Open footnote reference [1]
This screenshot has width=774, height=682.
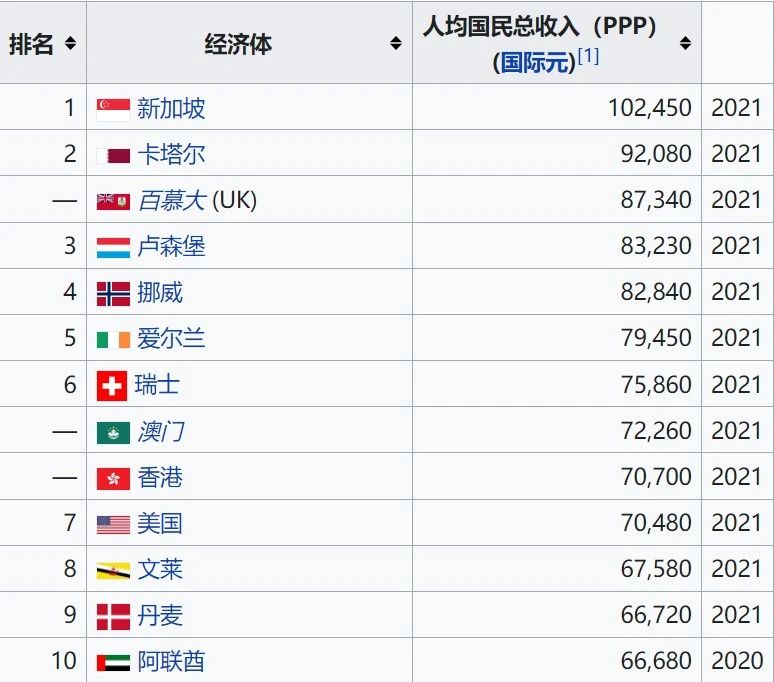coord(588,56)
